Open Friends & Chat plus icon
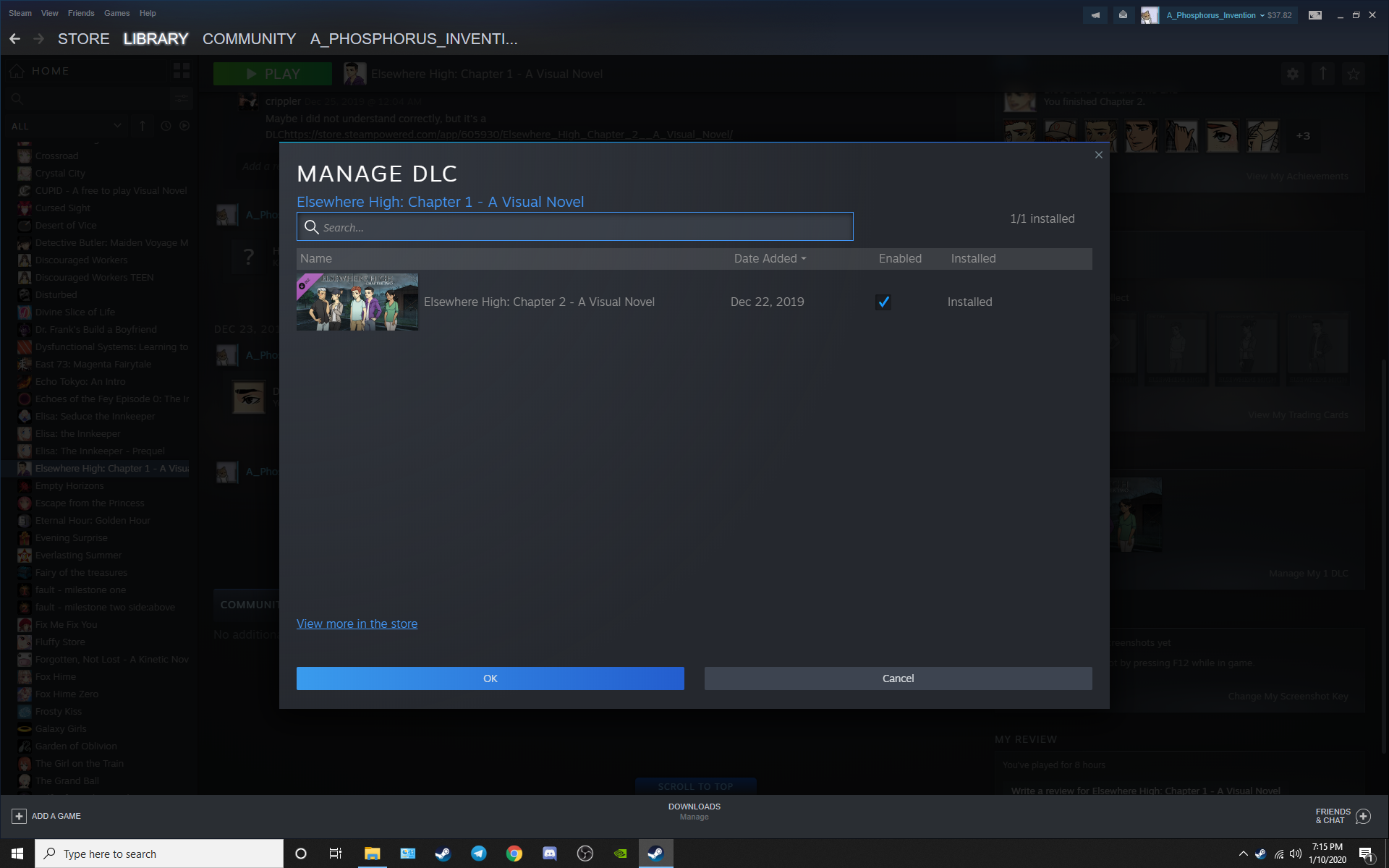Image resolution: width=1389 pixels, height=868 pixels. point(1363,816)
